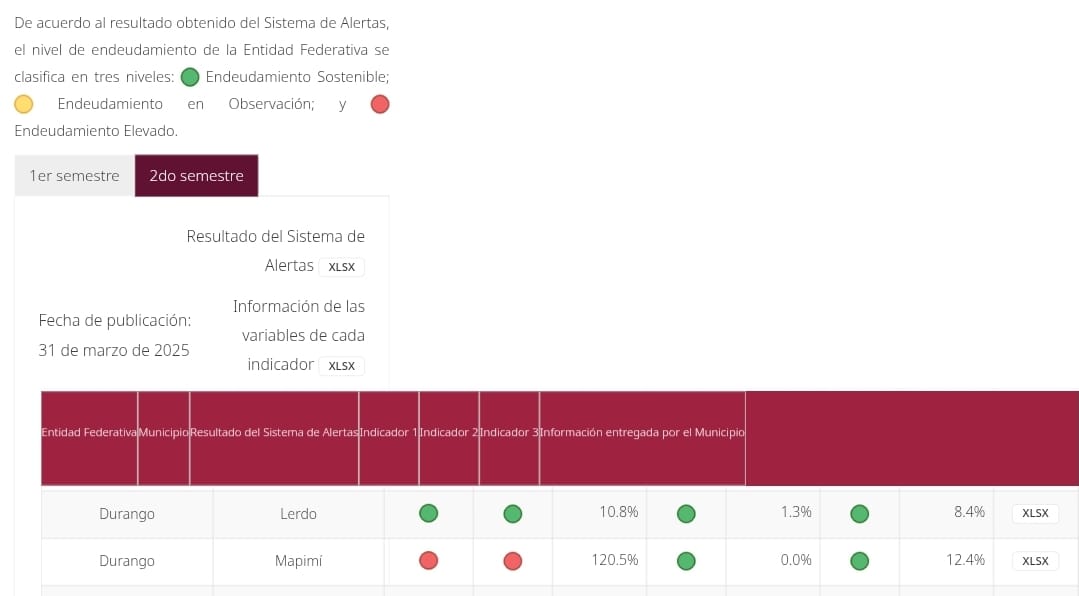Click Mapimí's green indicator left of 0.0%
1079x596 pixels.
[x=686, y=561]
